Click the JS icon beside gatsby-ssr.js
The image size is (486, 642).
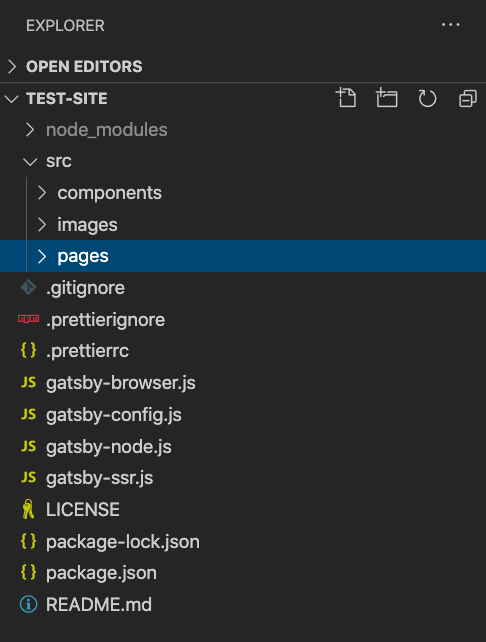[28, 477]
